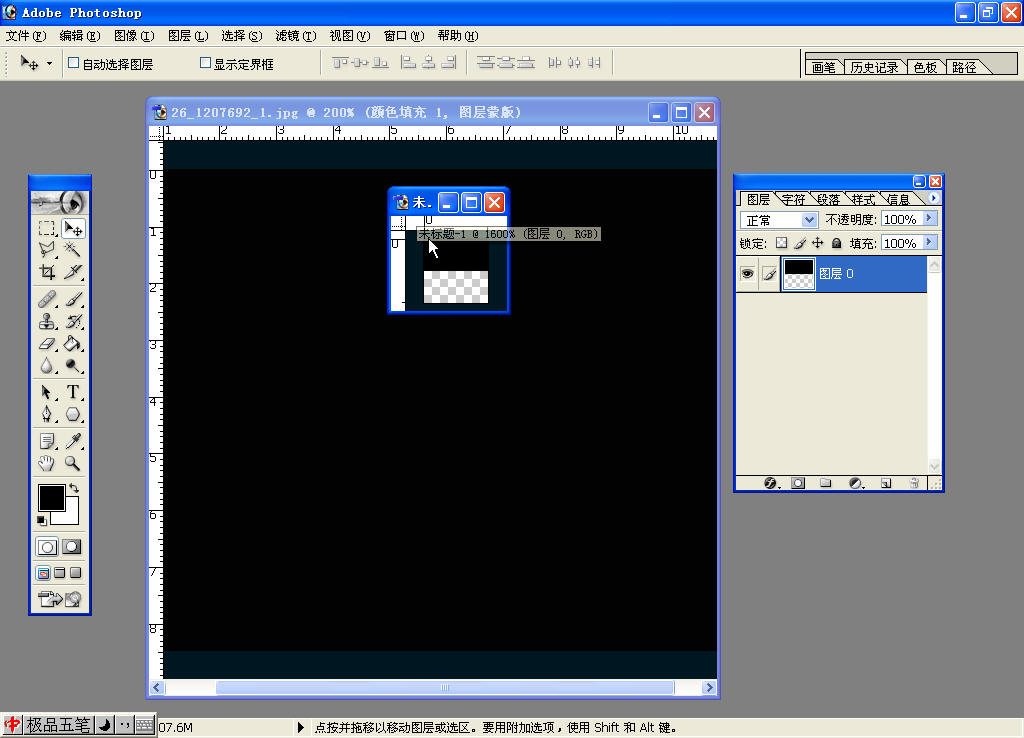1024x738 pixels.
Task: Open 窗口 menu
Action: tap(404, 36)
